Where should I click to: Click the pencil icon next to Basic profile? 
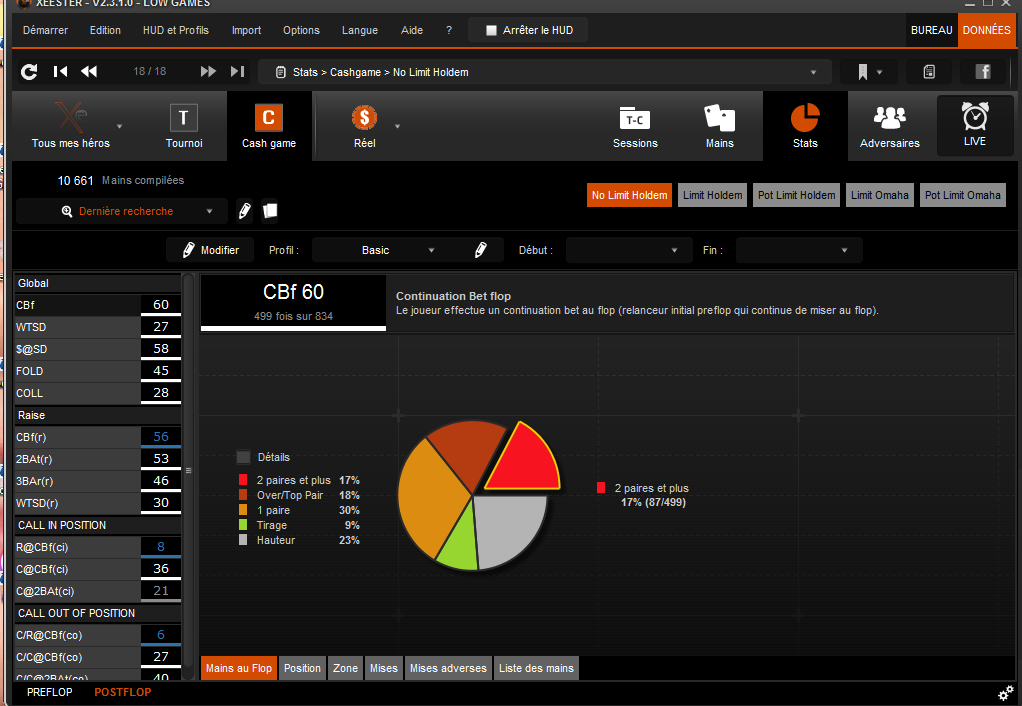(480, 250)
